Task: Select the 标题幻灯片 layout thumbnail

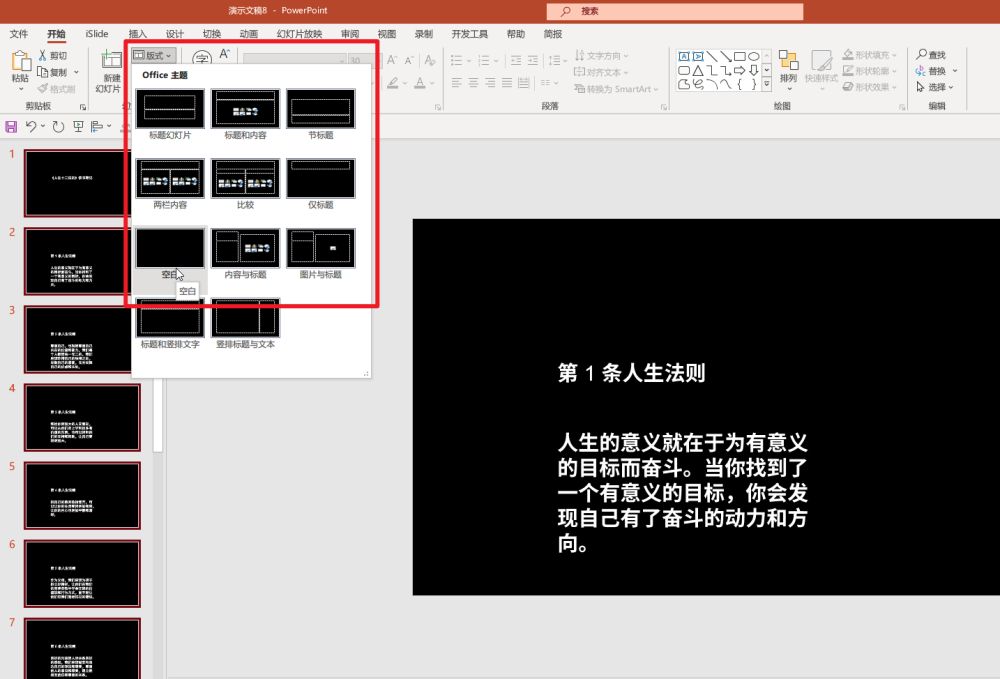Action: pyautogui.click(x=169, y=107)
